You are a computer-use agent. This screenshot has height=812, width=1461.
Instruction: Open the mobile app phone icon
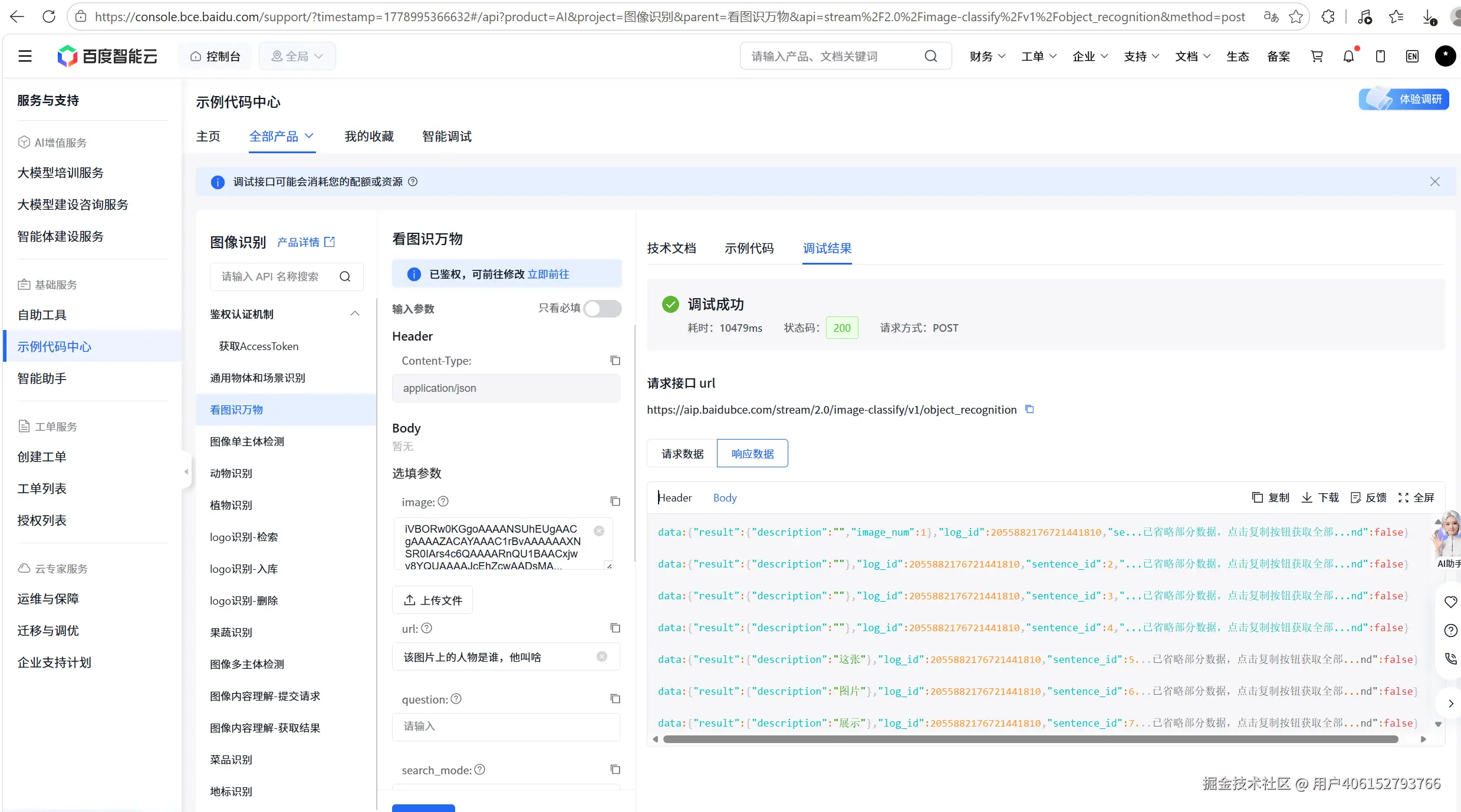[x=1380, y=56]
